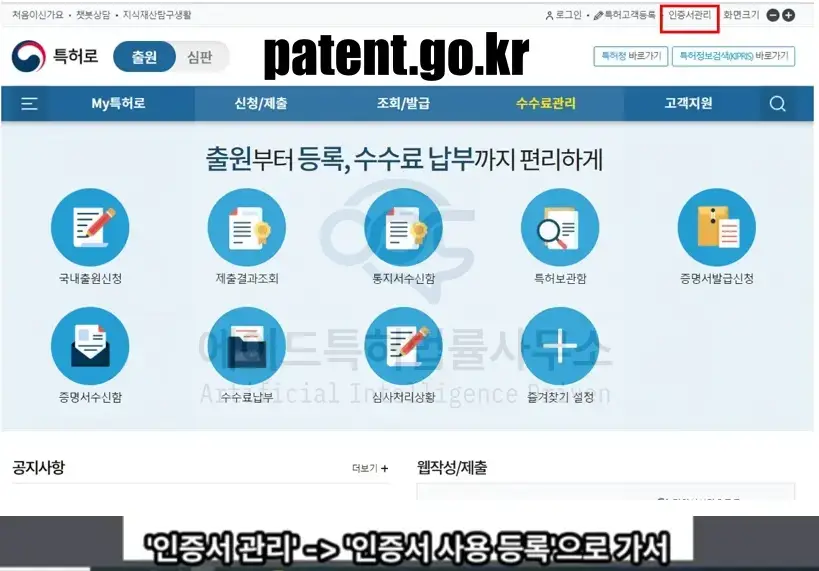Image resolution: width=819 pixels, height=571 pixels.
Task: Decrease screen size with minus icon
Action: click(773, 15)
